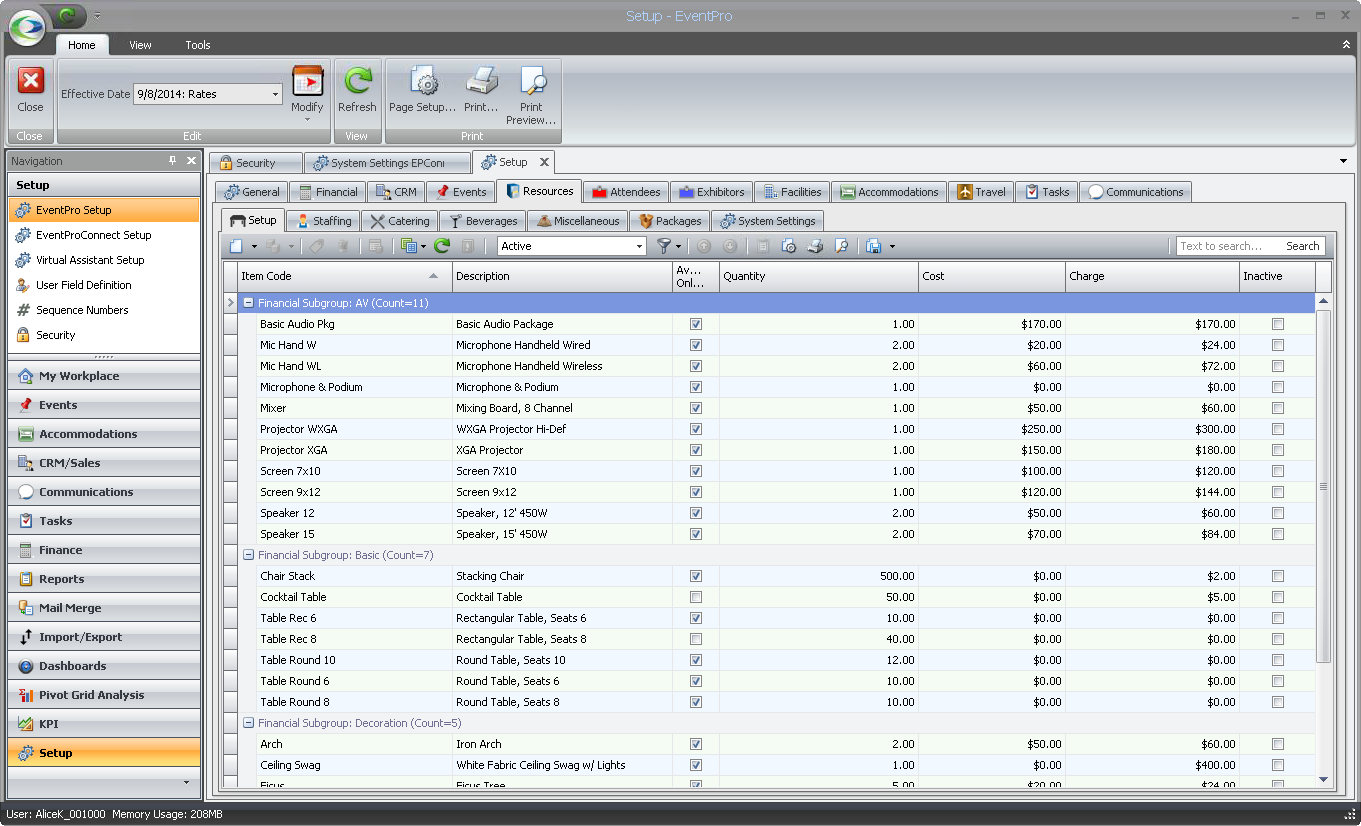Click the Modify calendar icon in the ribbon
The width and height of the screenshot is (1361, 826).
pos(307,81)
